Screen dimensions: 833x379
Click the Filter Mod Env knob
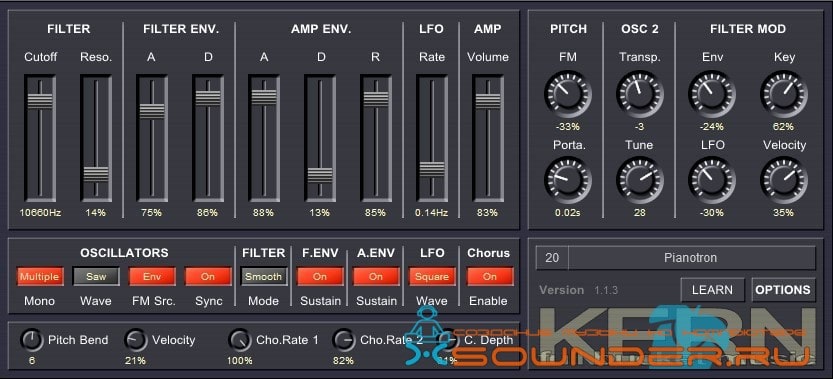(x=712, y=94)
